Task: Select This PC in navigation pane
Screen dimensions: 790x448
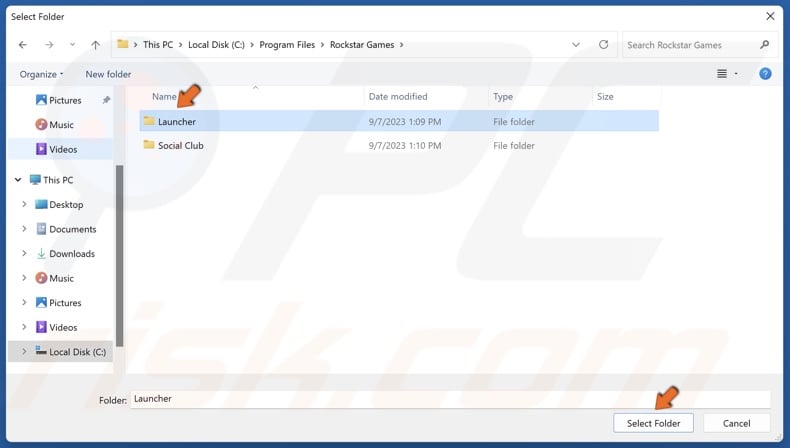Action: click(x=58, y=180)
